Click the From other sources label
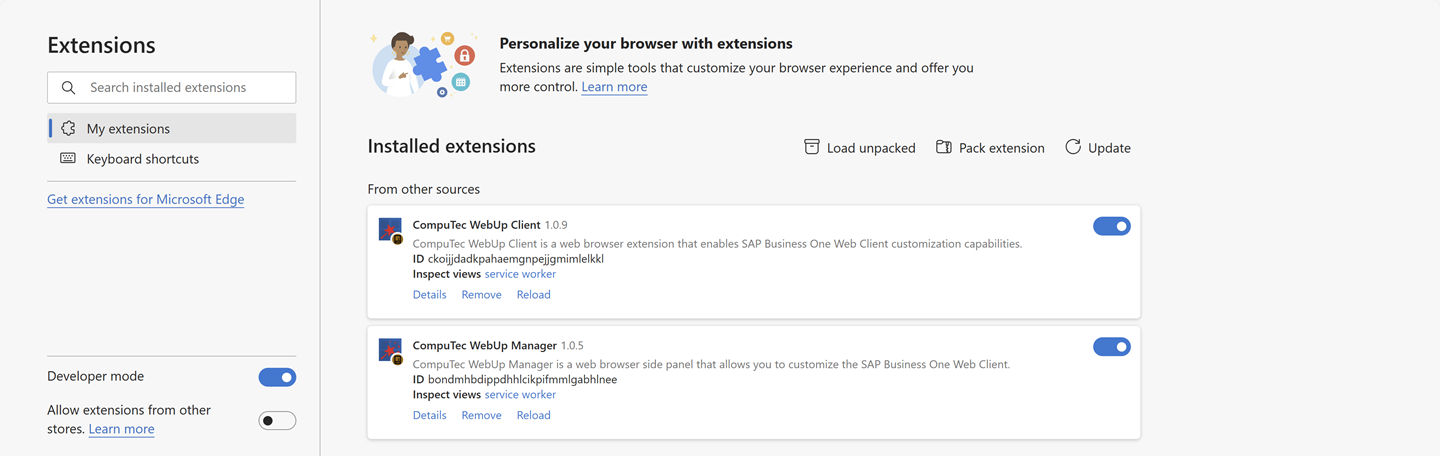 [423, 189]
